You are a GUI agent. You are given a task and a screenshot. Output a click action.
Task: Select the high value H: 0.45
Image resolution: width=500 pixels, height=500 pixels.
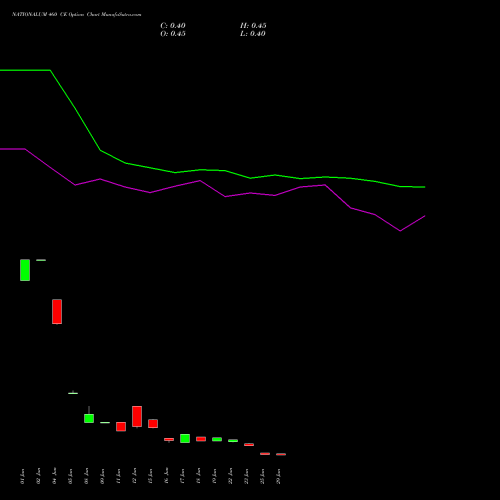click(253, 26)
